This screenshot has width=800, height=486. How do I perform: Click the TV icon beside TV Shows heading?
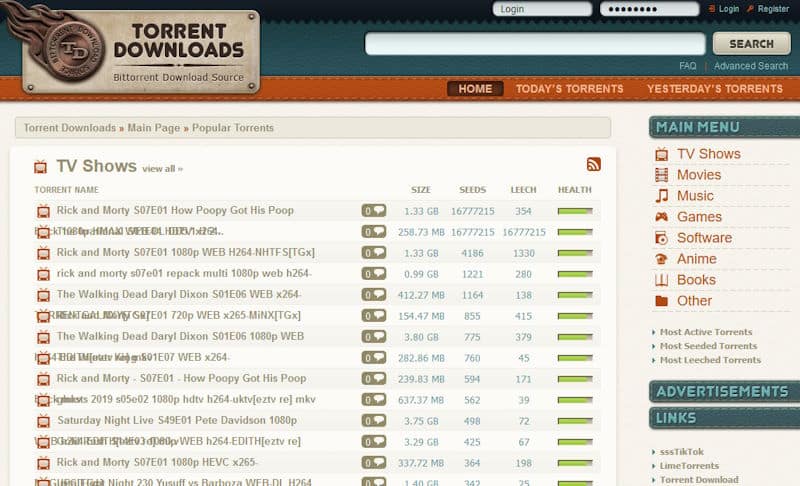pos(40,167)
